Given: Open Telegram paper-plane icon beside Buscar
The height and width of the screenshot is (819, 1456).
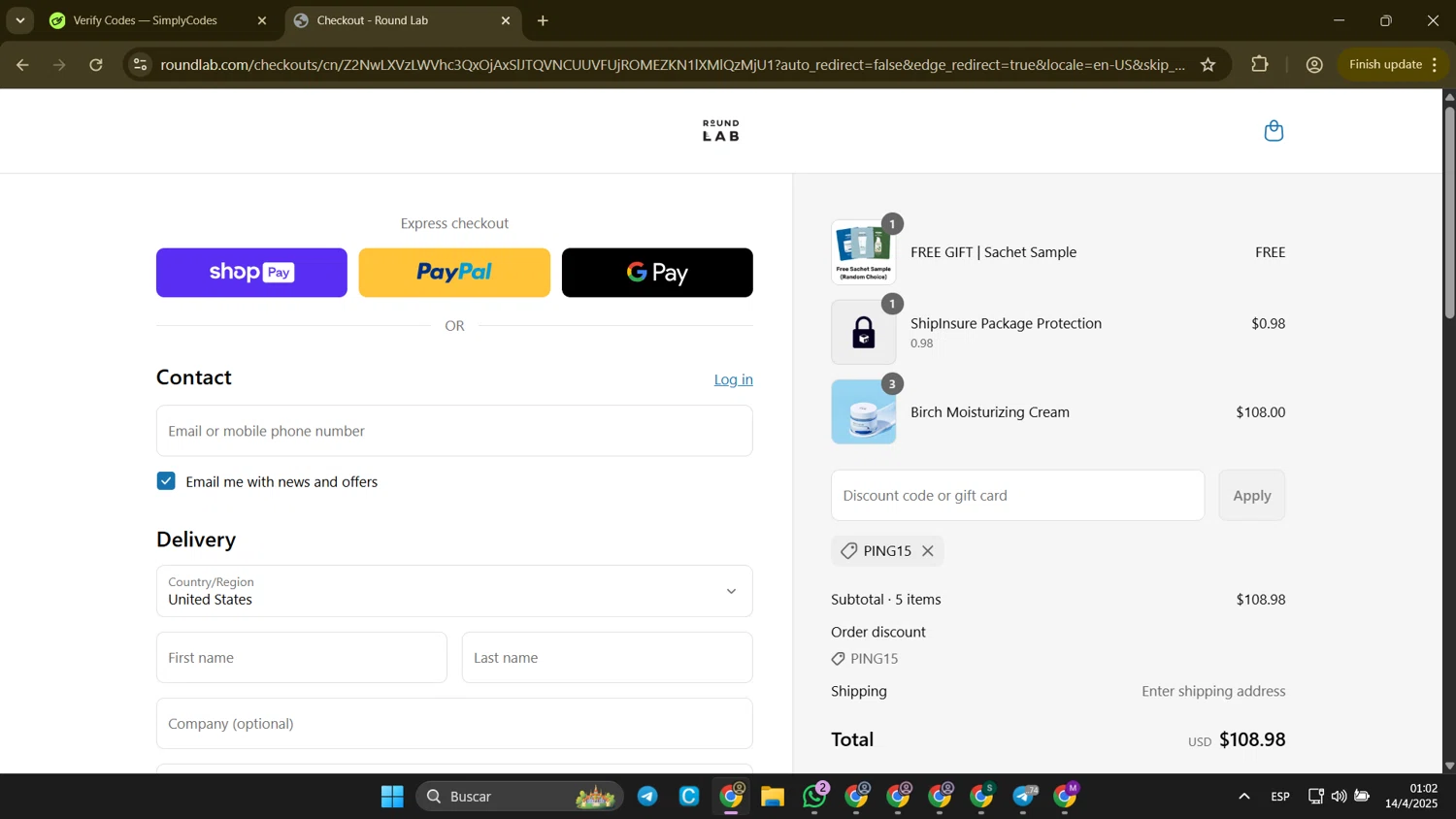Looking at the screenshot, I should point(647,797).
